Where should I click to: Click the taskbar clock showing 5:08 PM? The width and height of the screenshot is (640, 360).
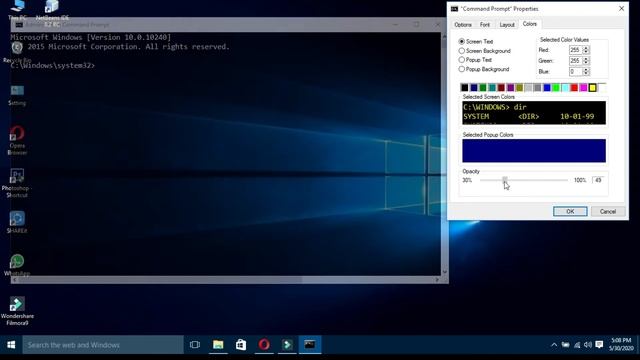(621, 344)
